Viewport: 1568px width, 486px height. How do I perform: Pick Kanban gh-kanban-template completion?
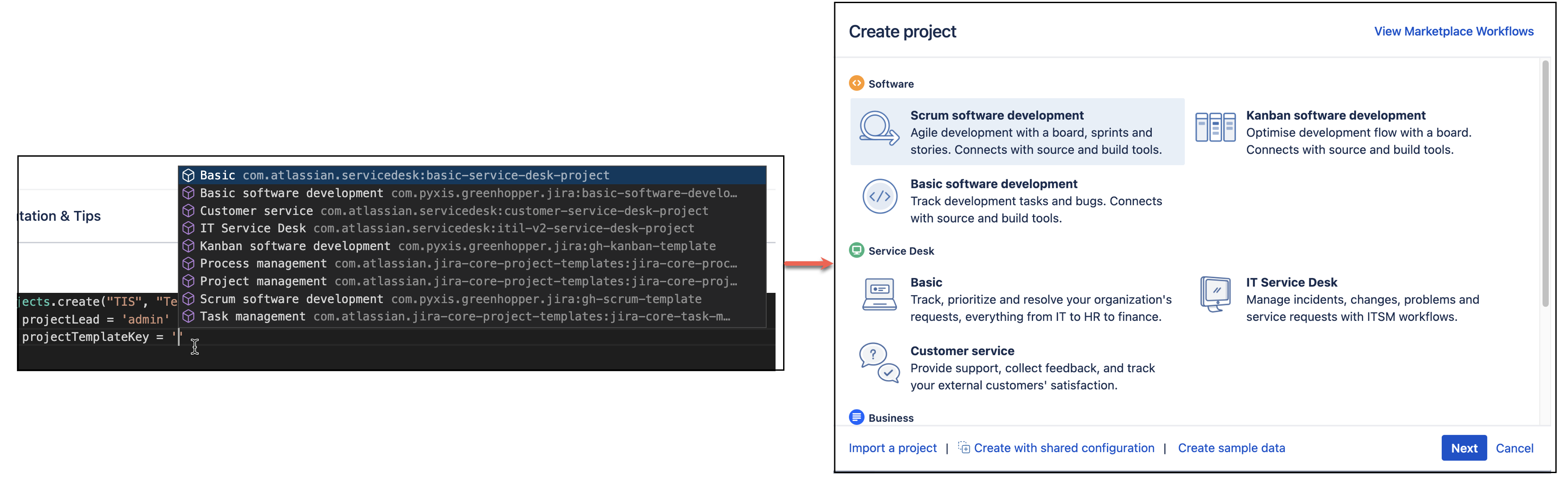(472, 246)
